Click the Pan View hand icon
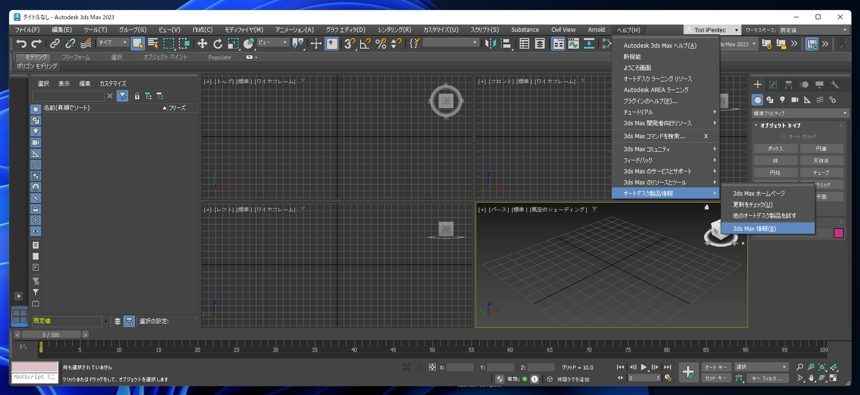860x395 pixels. [811, 378]
